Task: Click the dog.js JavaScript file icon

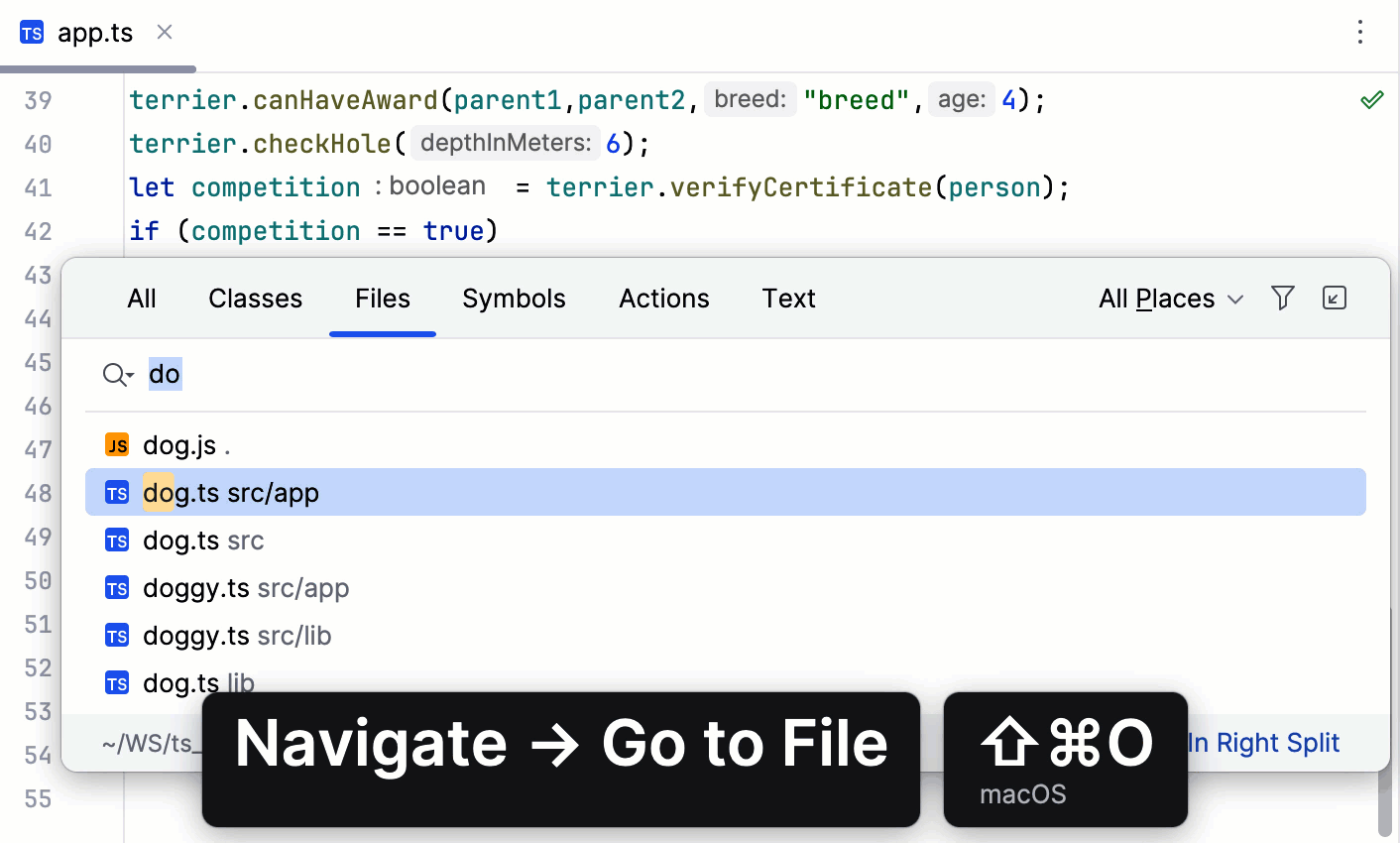Action: [x=117, y=445]
